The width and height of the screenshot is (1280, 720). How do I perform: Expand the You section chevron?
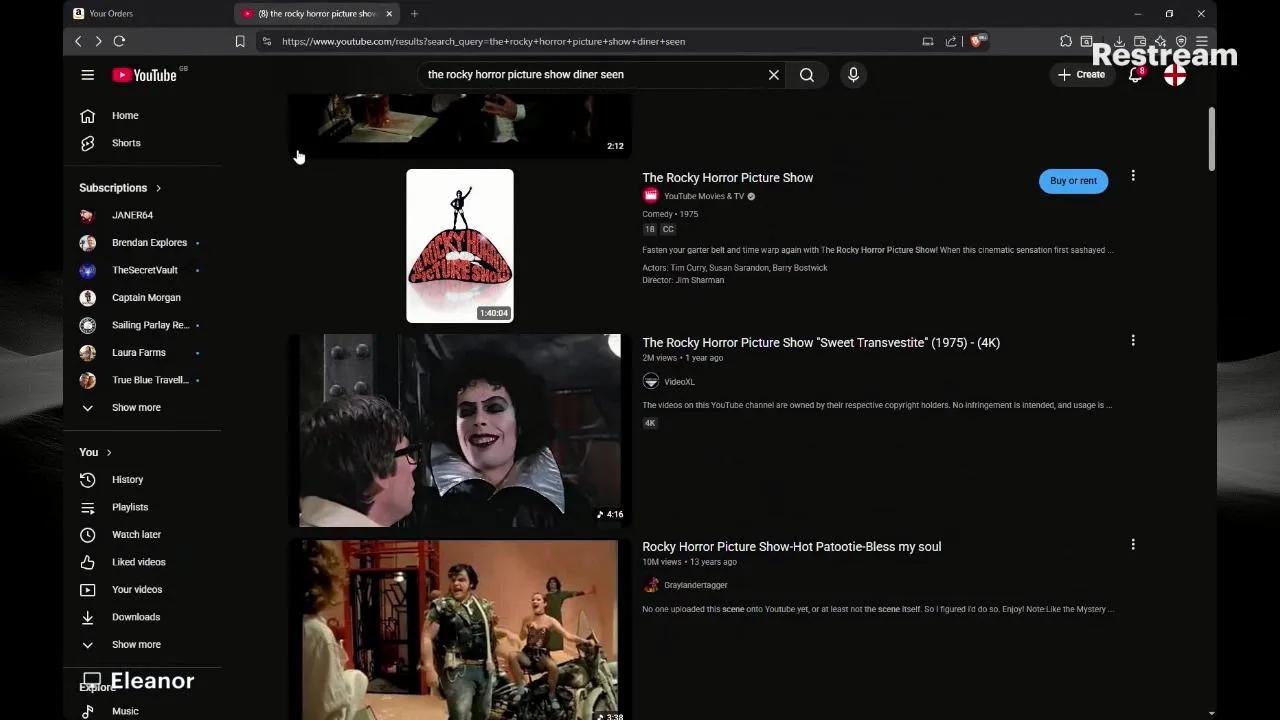click(109, 452)
